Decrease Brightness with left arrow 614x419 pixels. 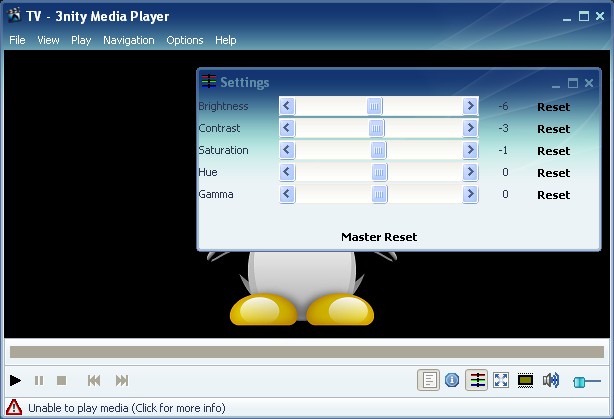(287, 106)
